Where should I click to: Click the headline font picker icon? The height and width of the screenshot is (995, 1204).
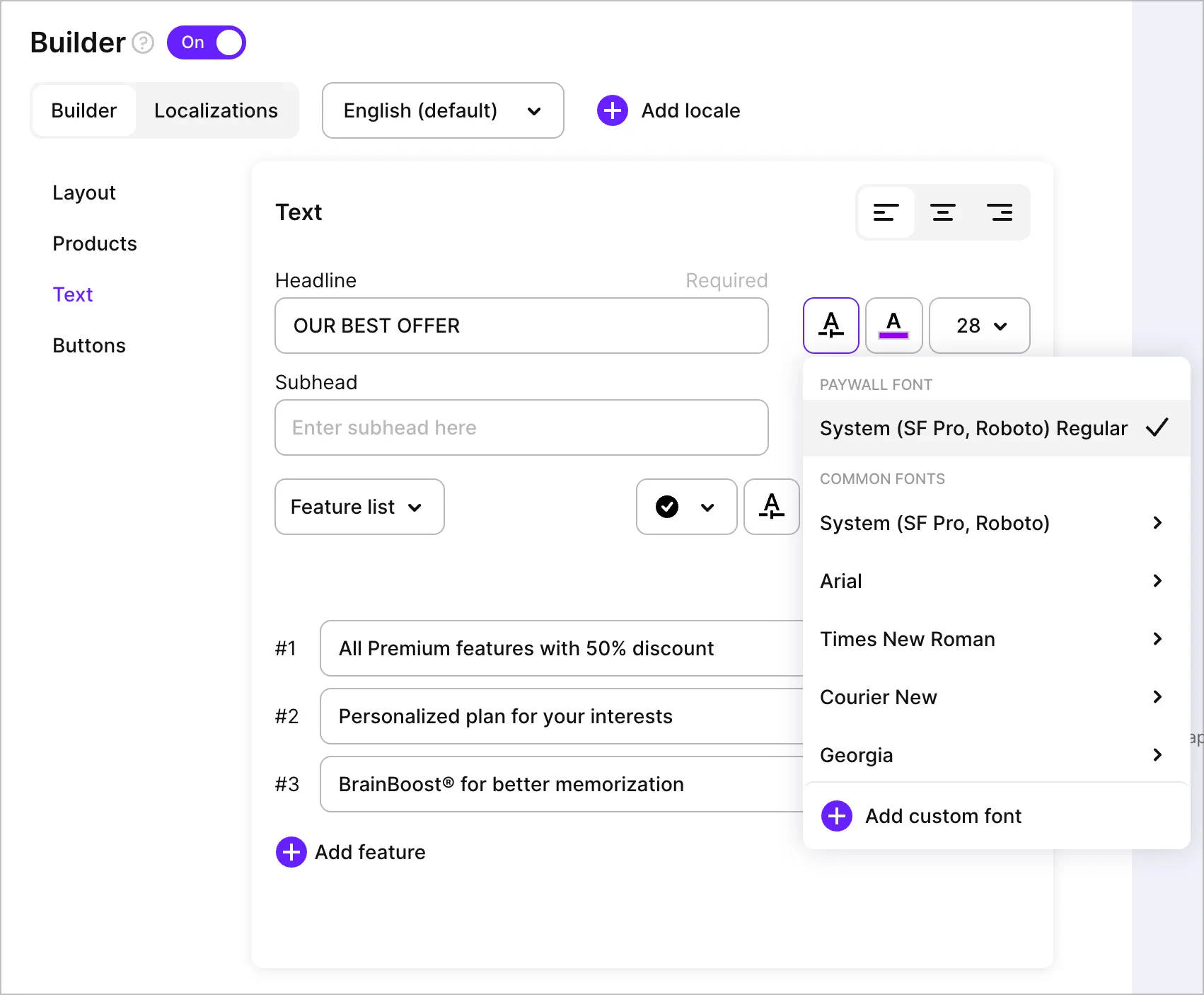pyautogui.click(x=830, y=326)
